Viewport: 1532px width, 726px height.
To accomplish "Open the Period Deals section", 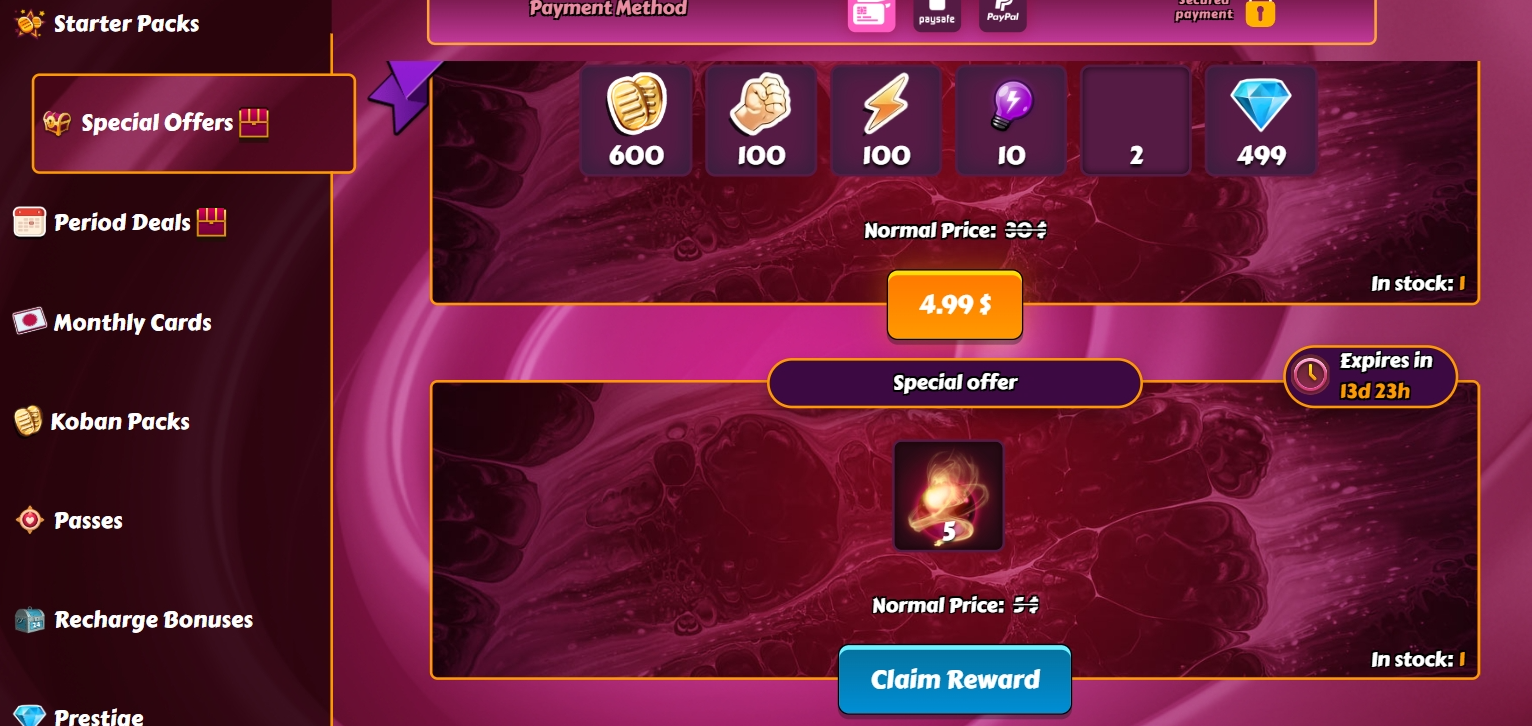I will pyautogui.click(x=120, y=222).
